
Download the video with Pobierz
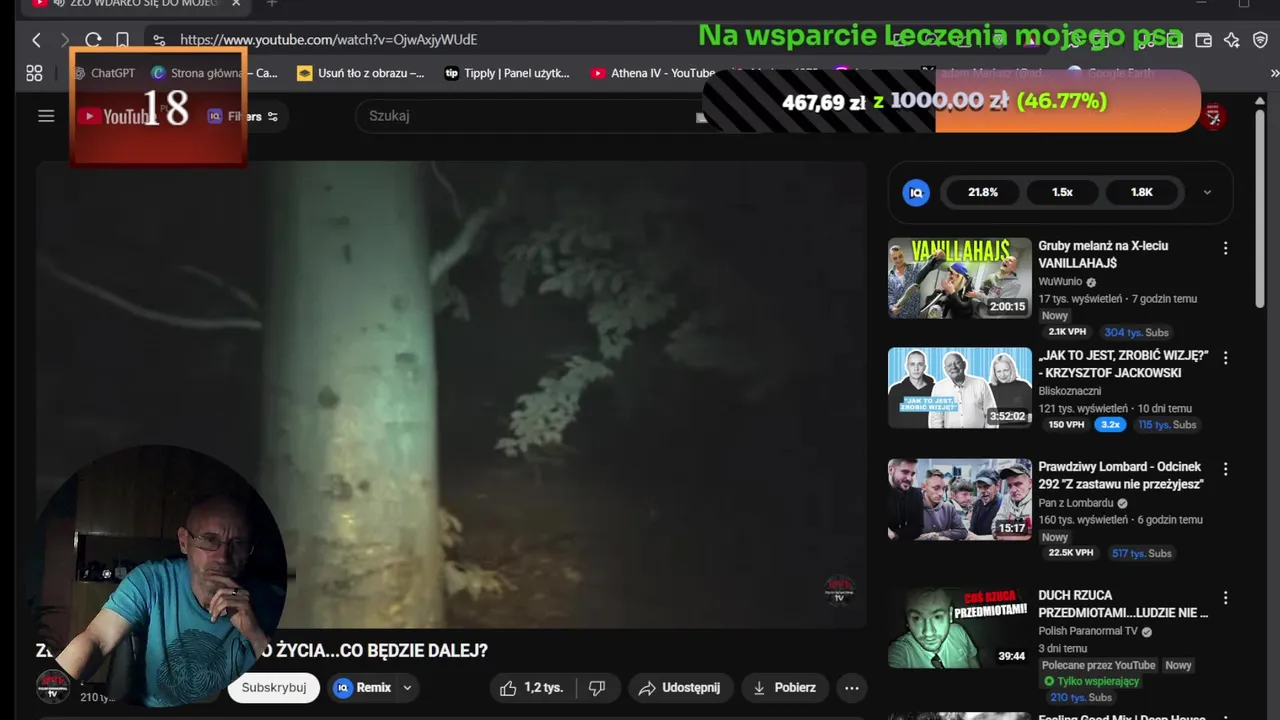[785, 688]
